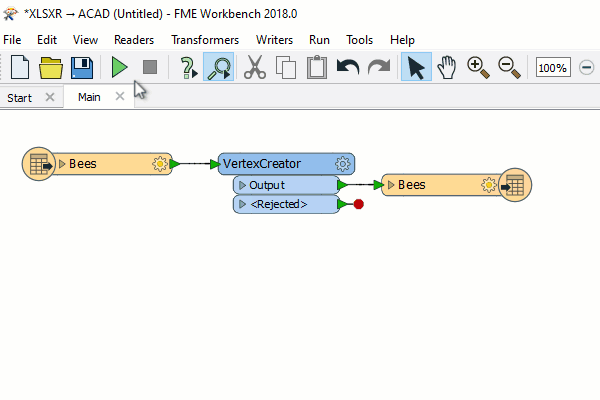Viewport: 600px width, 400px height.
Task: Undo last action arrow
Action: [348, 67]
